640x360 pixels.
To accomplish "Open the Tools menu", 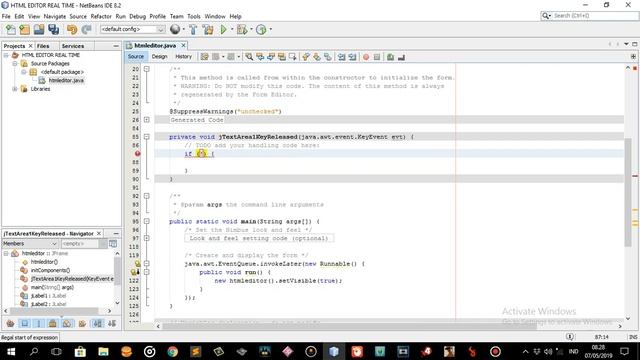I will click(194, 16).
